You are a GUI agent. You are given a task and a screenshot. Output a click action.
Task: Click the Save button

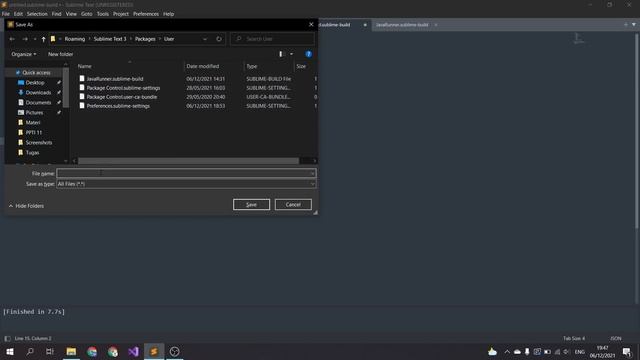point(251,204)
